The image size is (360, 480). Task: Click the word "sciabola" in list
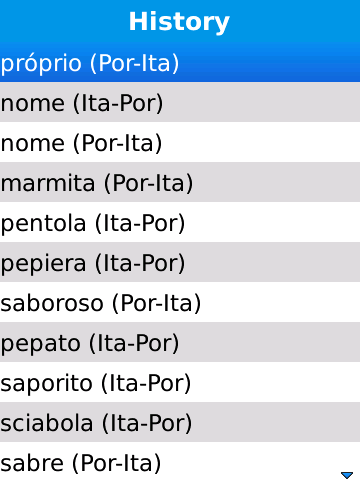pyautogui.click(x=47, y=423)
